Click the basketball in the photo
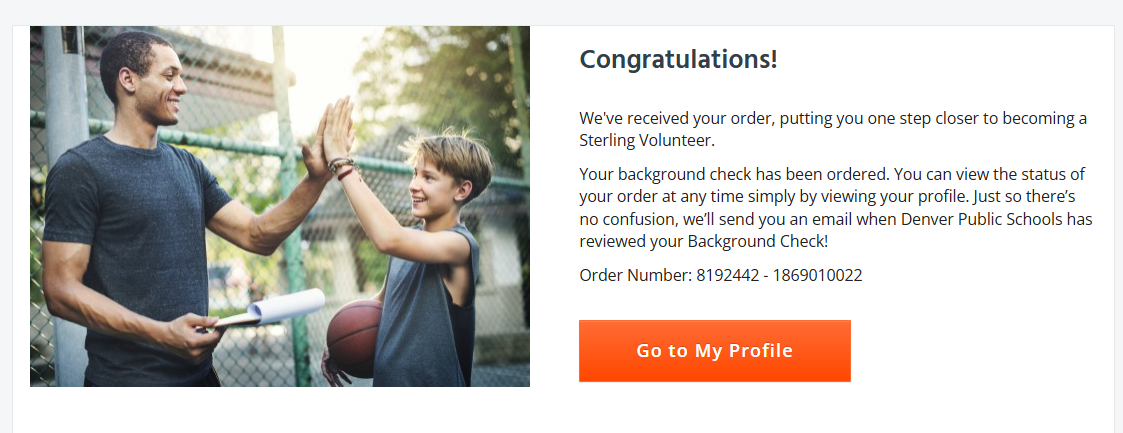 tap(356, 338)
